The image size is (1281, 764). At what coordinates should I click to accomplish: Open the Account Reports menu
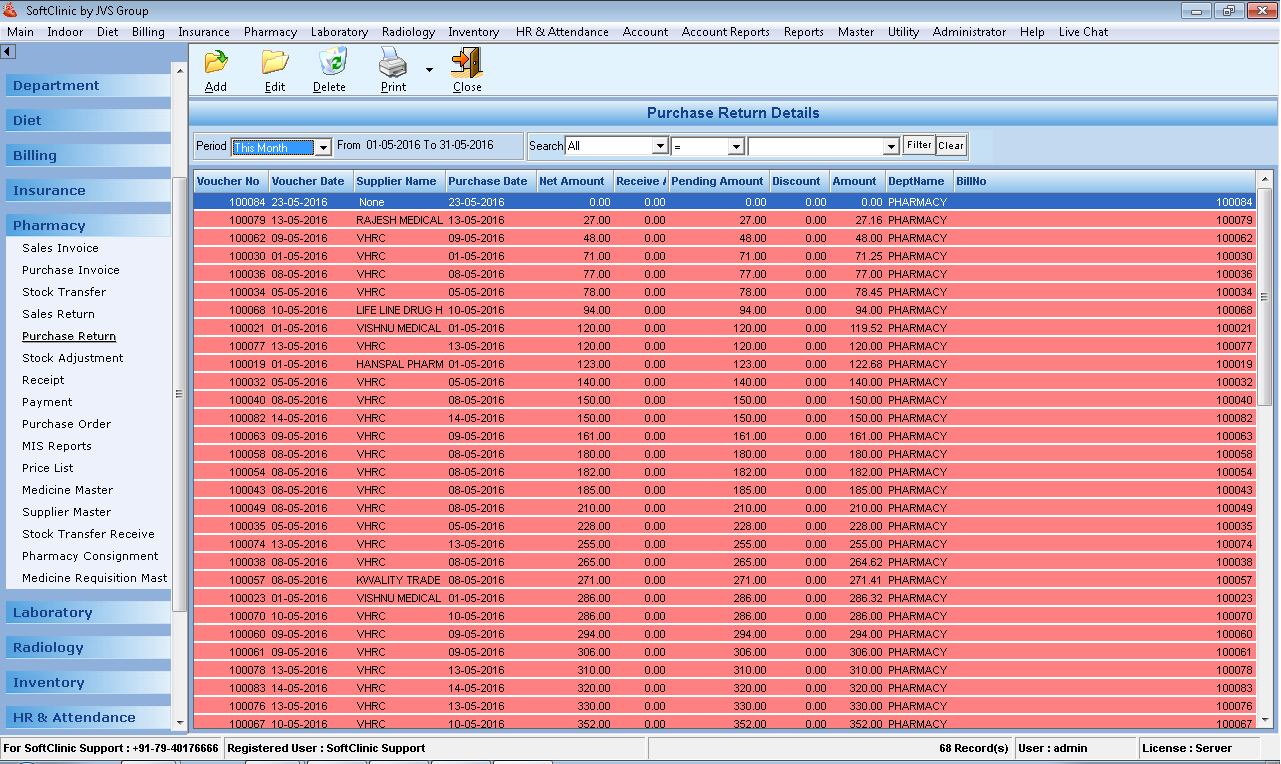click(x=725, y=32)
